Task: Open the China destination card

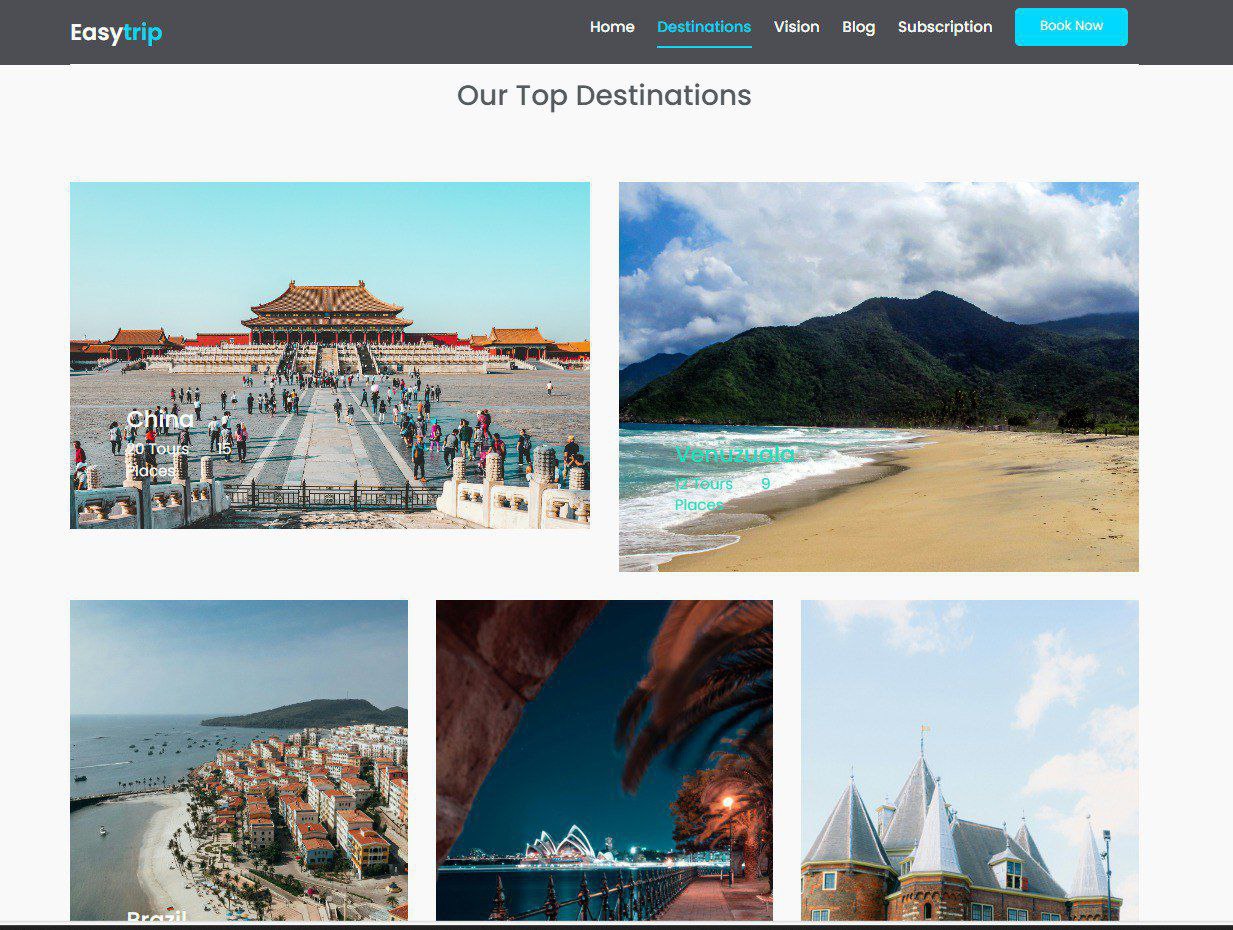Action: (x=330, y=356)
